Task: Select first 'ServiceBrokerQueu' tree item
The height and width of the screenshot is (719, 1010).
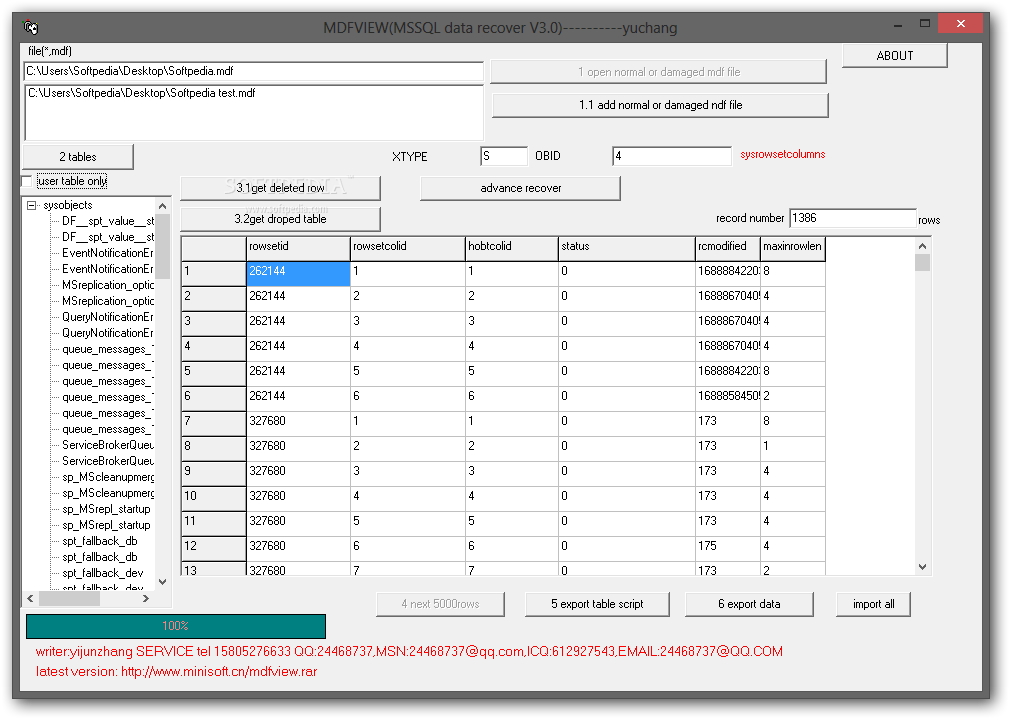Action: click(108, 445)
